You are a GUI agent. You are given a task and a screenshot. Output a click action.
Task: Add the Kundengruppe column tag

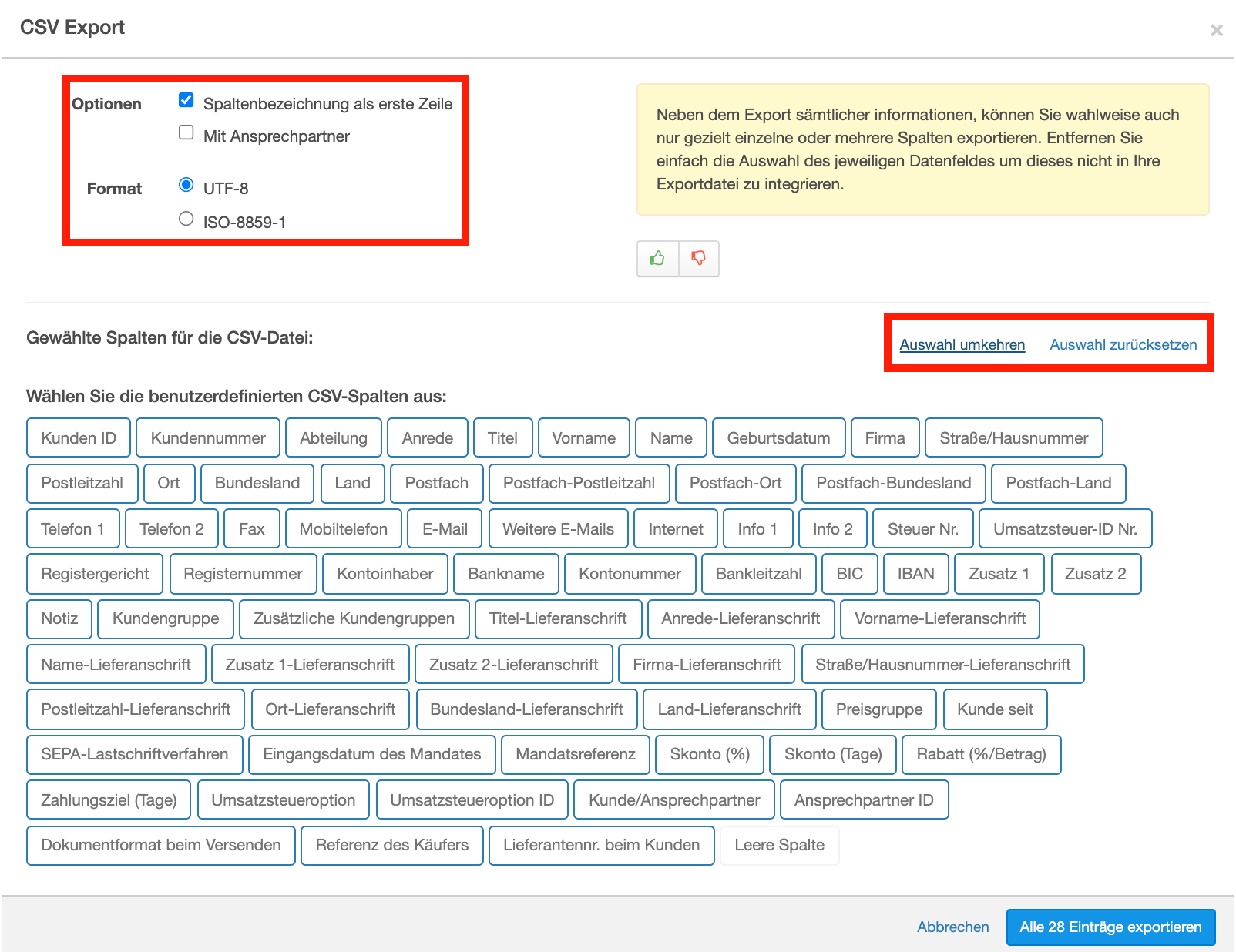click(166, 618)
